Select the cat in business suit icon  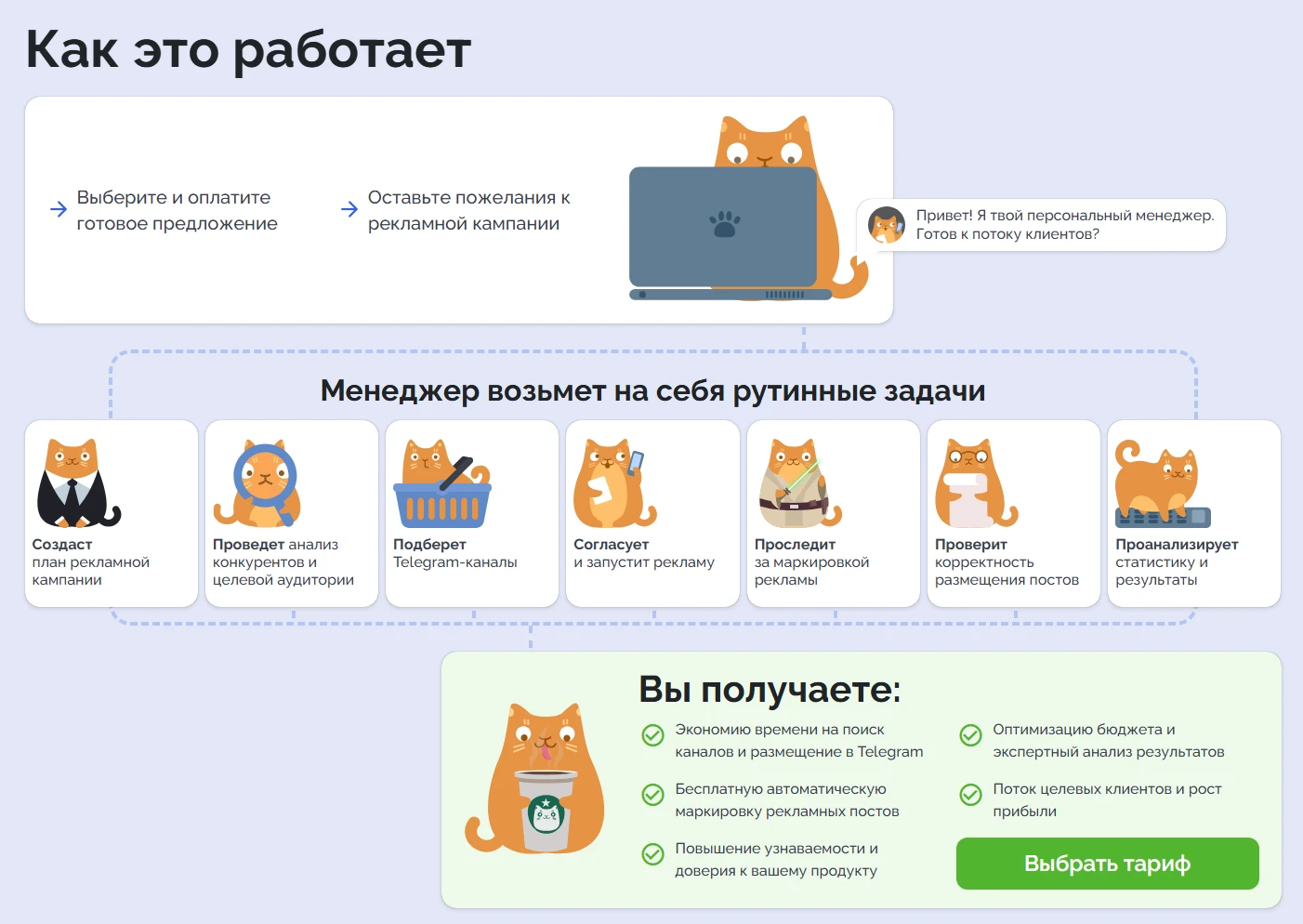[79, 483]
